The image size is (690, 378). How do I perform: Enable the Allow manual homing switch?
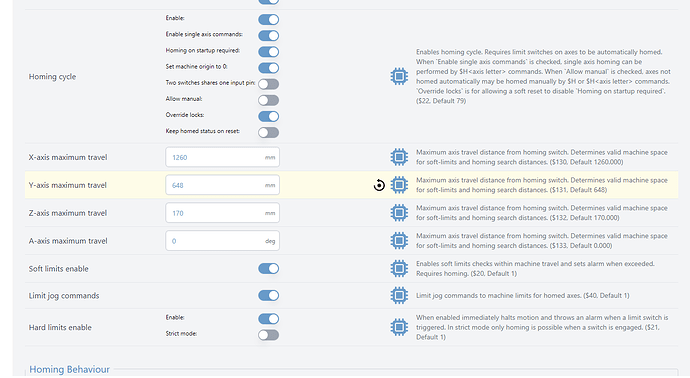point(268,100)
